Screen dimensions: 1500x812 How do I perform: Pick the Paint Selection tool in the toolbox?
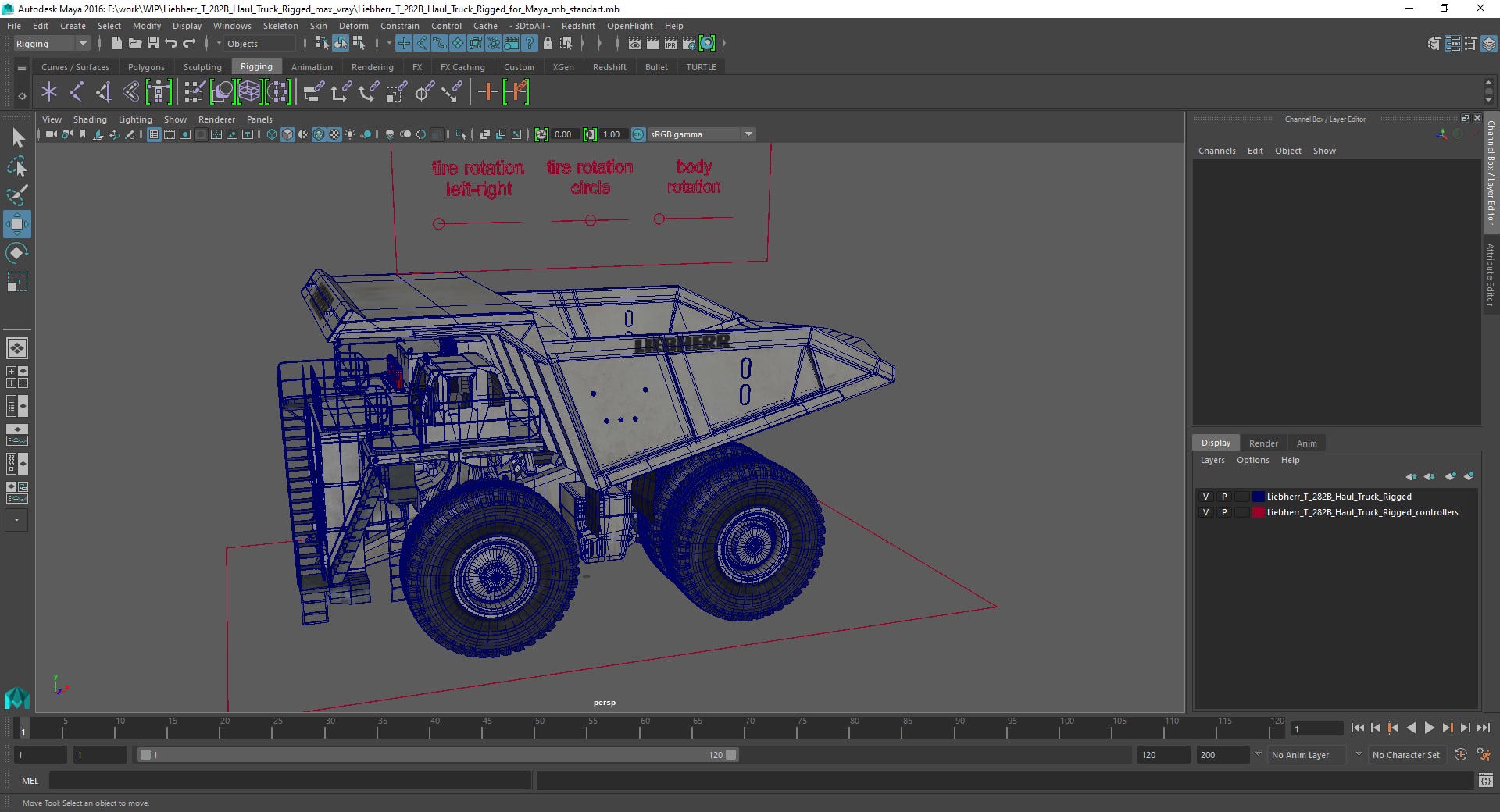(x=17, y=195)
